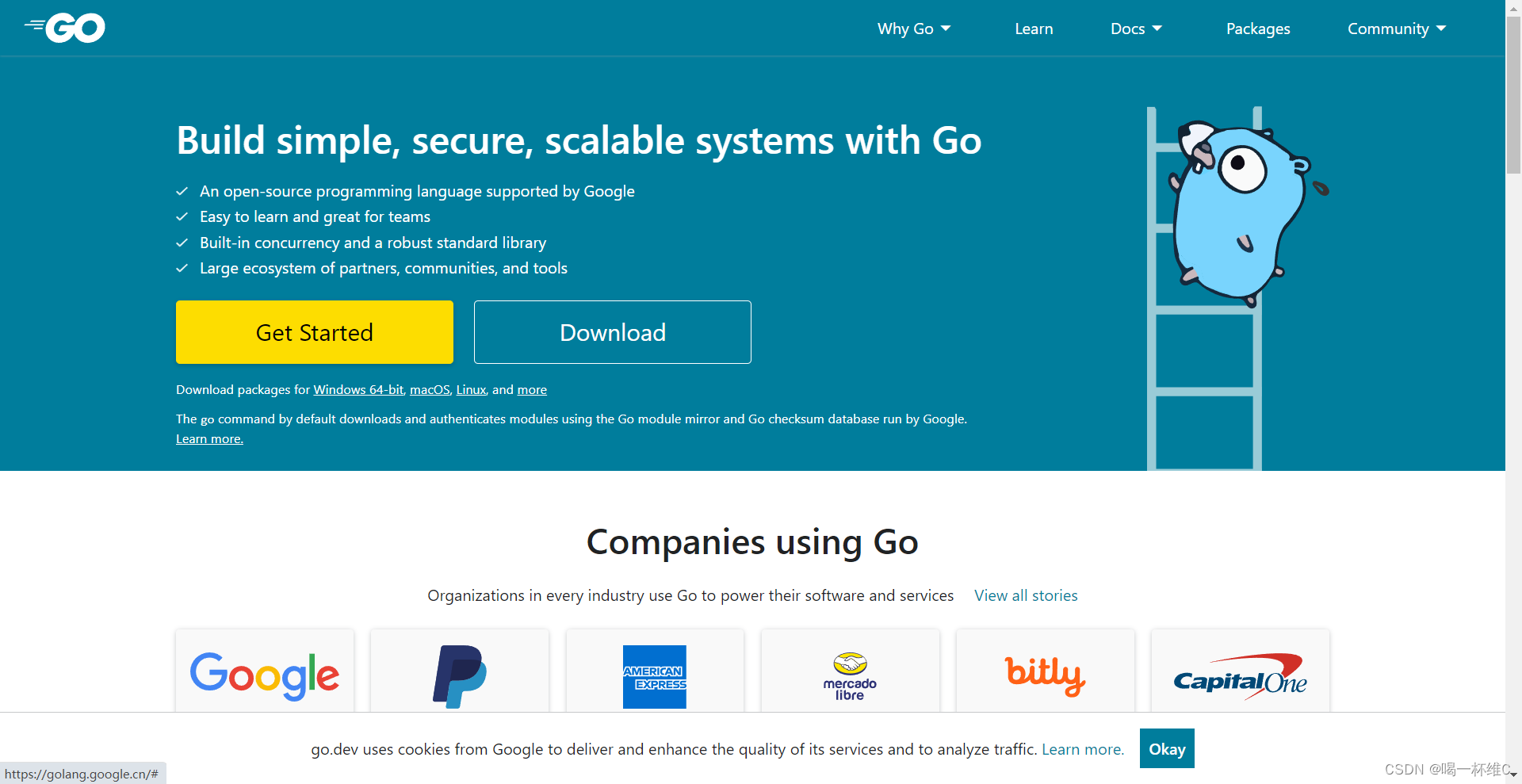Click the Mercado Libre logo
Image resolution: width=1522 pixels, height=784 pixels.
850,675
